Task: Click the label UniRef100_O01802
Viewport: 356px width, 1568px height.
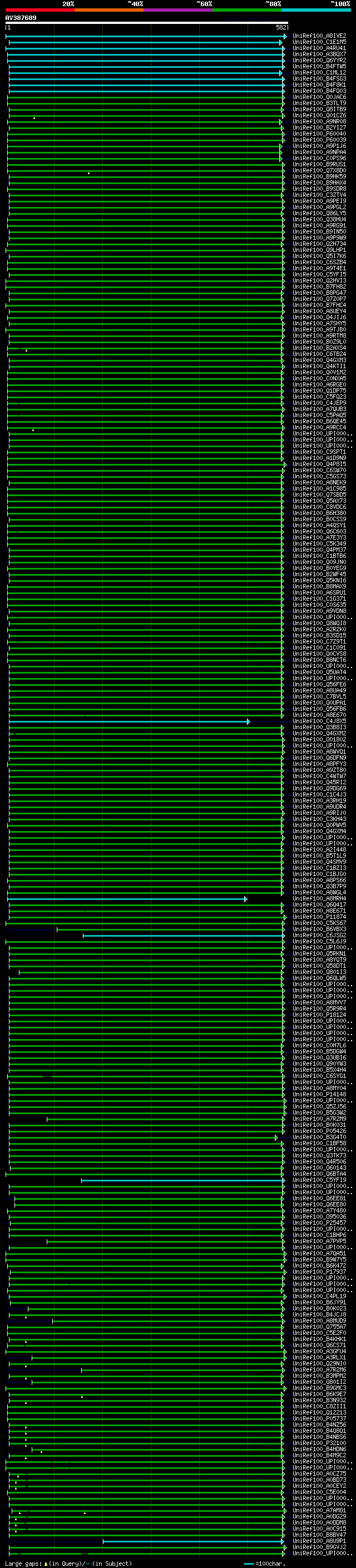Action: point(319,739)
